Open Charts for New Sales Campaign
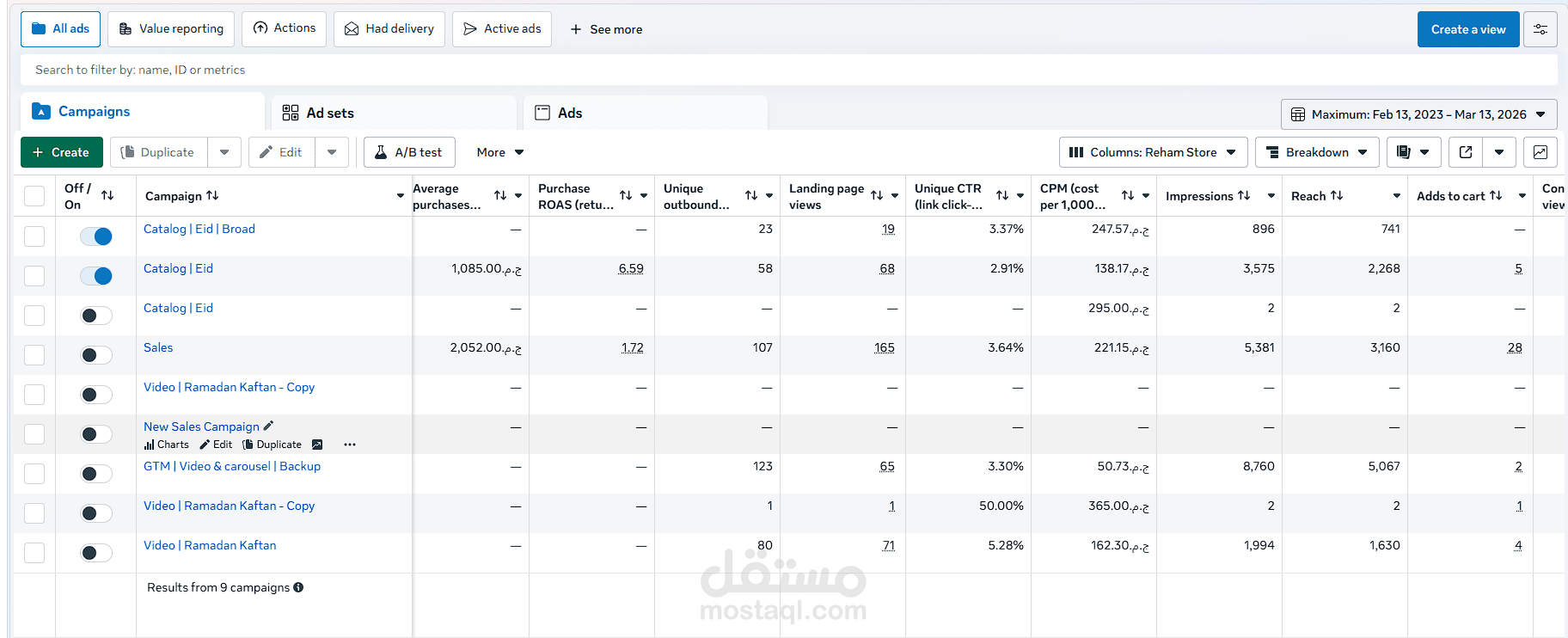The image size is (1568, 638). [x=167, y=445]
